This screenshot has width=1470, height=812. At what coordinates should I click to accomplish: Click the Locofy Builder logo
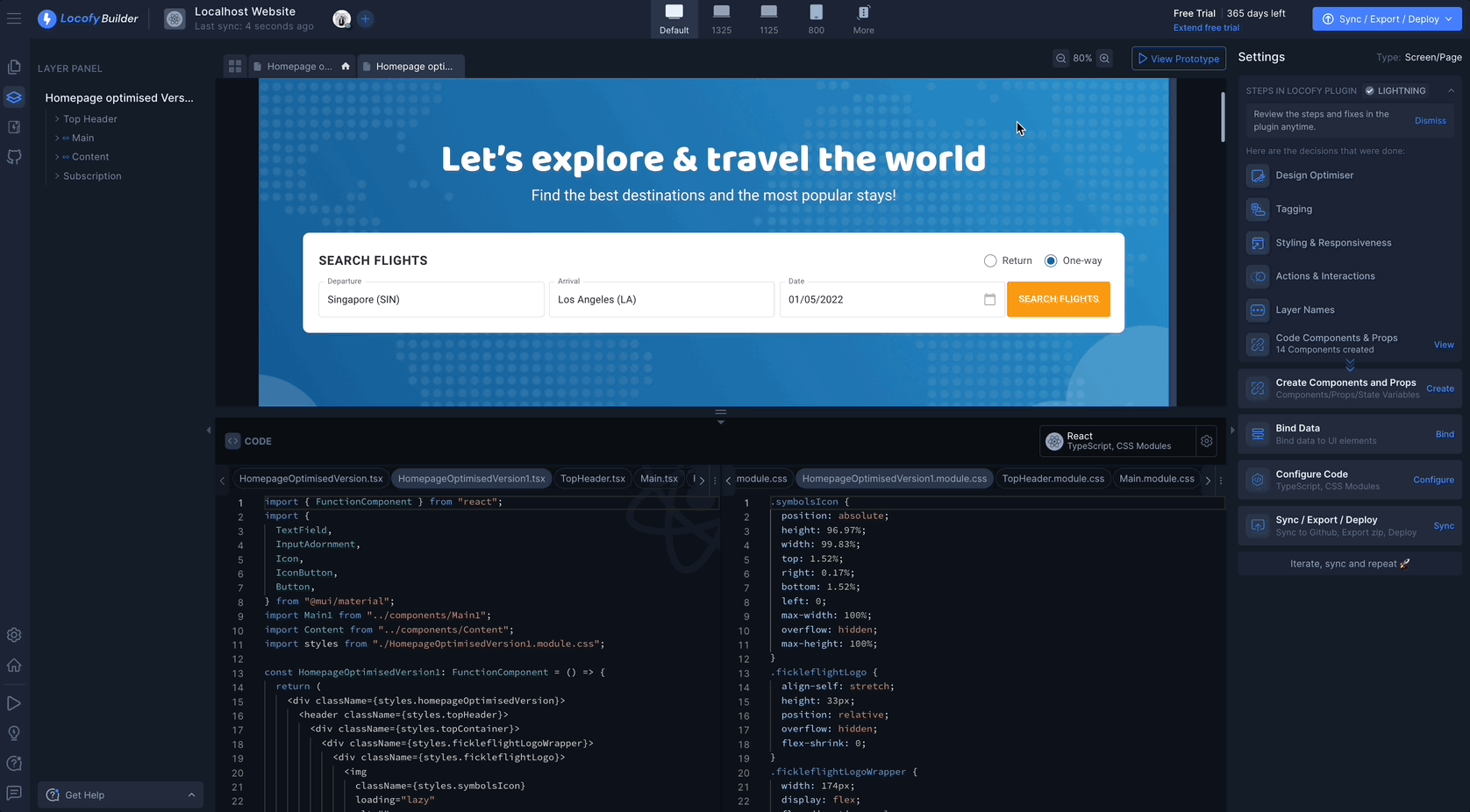pyautogui.click(x=88, y=18)
